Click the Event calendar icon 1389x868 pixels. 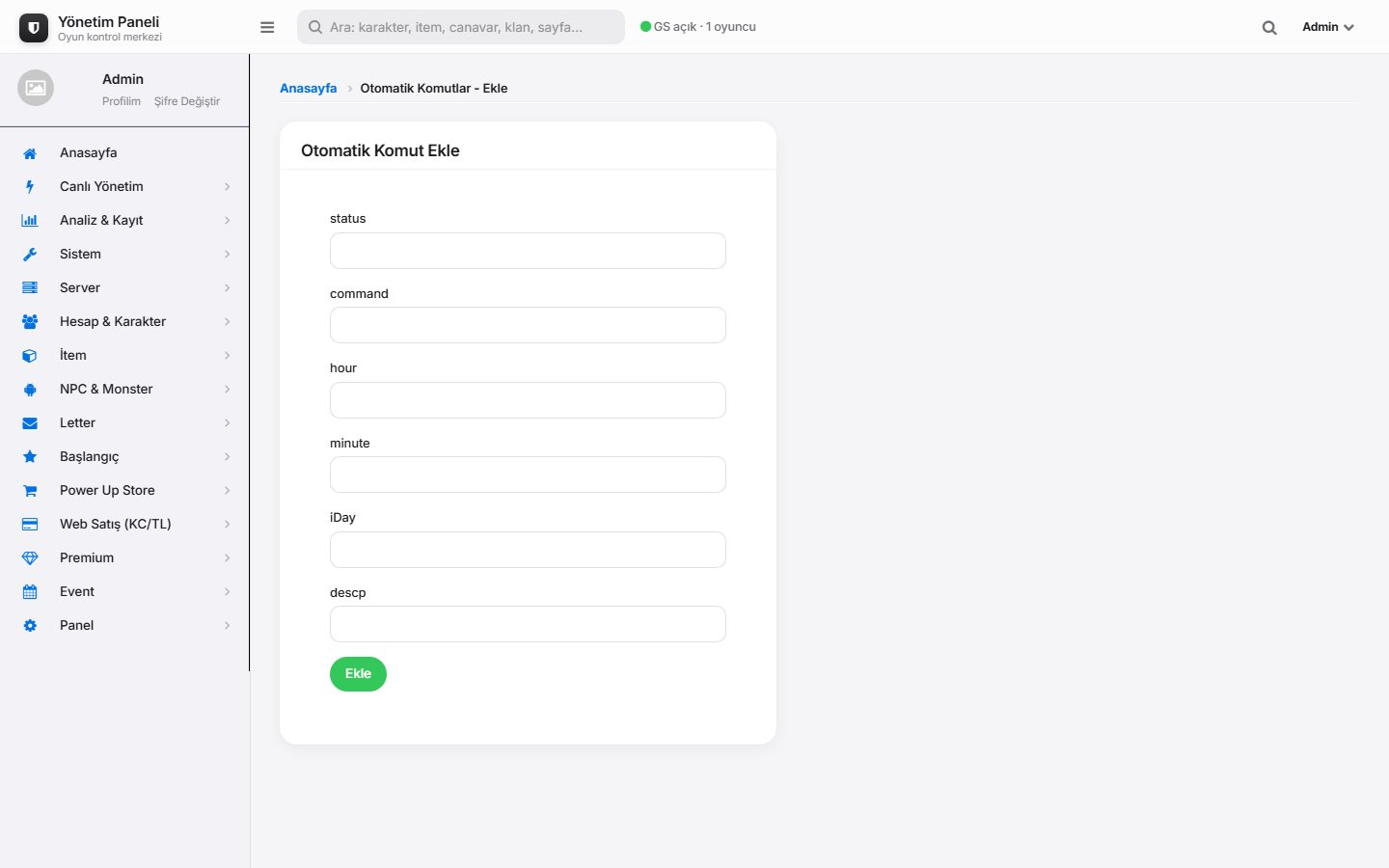click(30, 592)
